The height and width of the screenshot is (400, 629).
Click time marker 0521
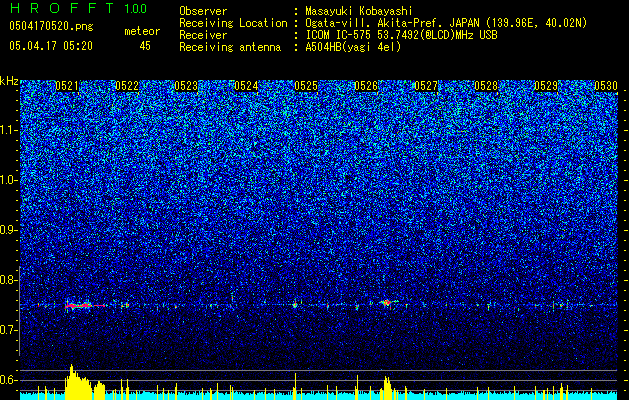tap(67, 86)
